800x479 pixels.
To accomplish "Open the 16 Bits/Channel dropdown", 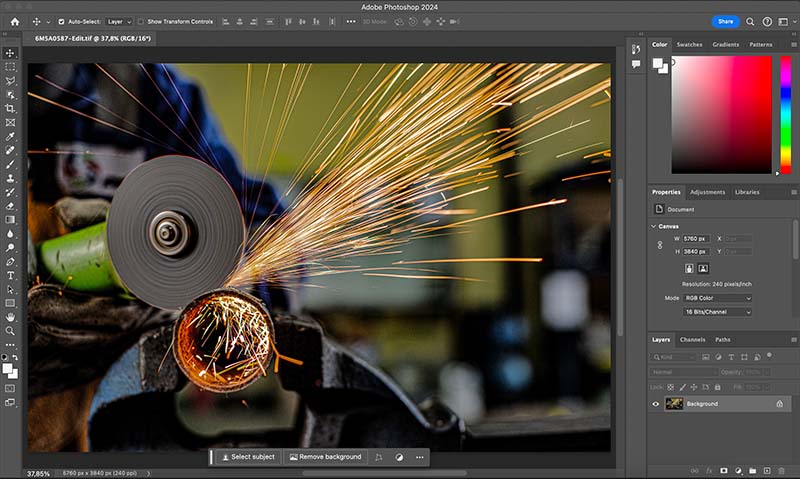I will click(x=717, y=312).
